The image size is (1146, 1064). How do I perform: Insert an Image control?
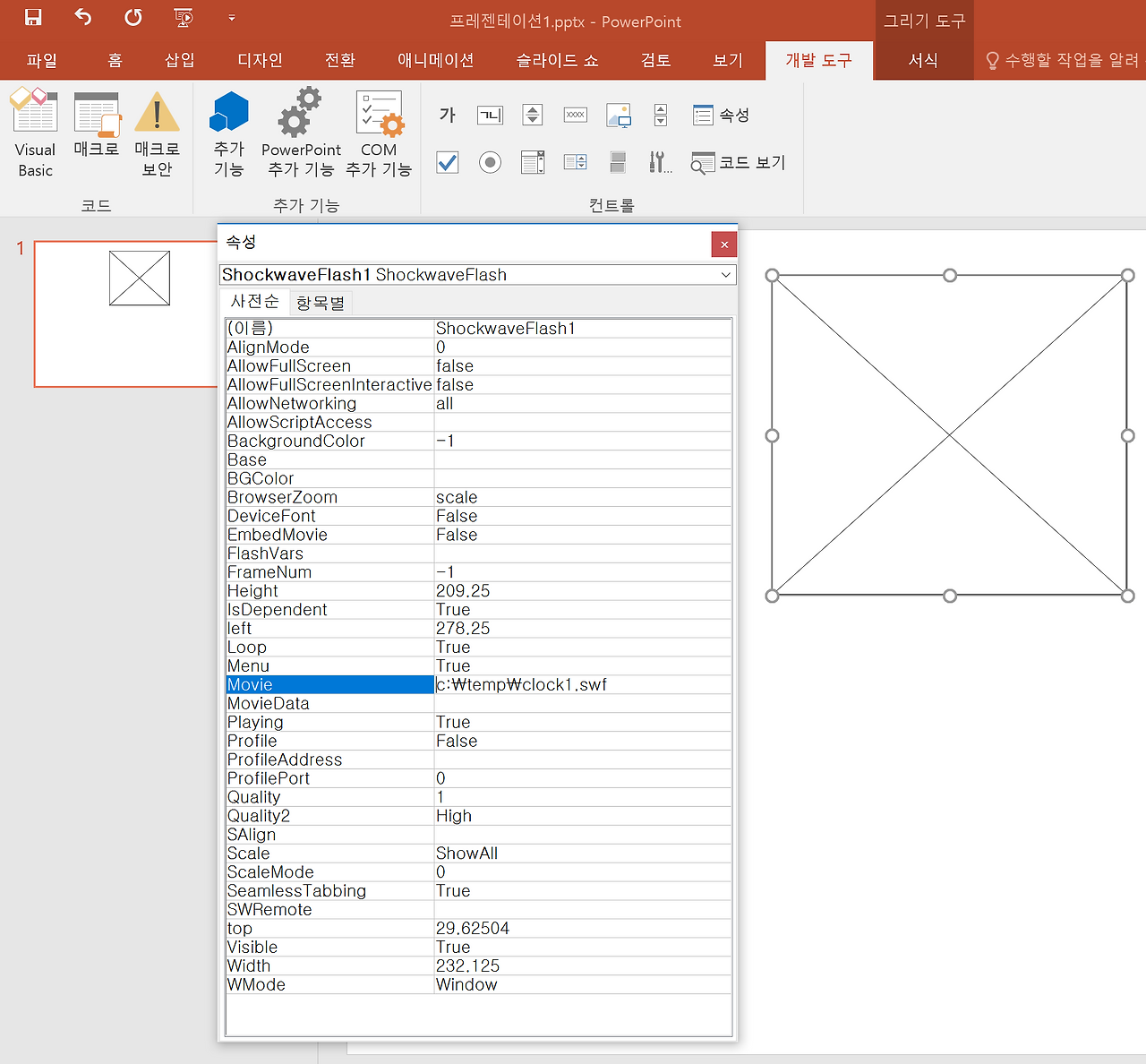point(619,115)
